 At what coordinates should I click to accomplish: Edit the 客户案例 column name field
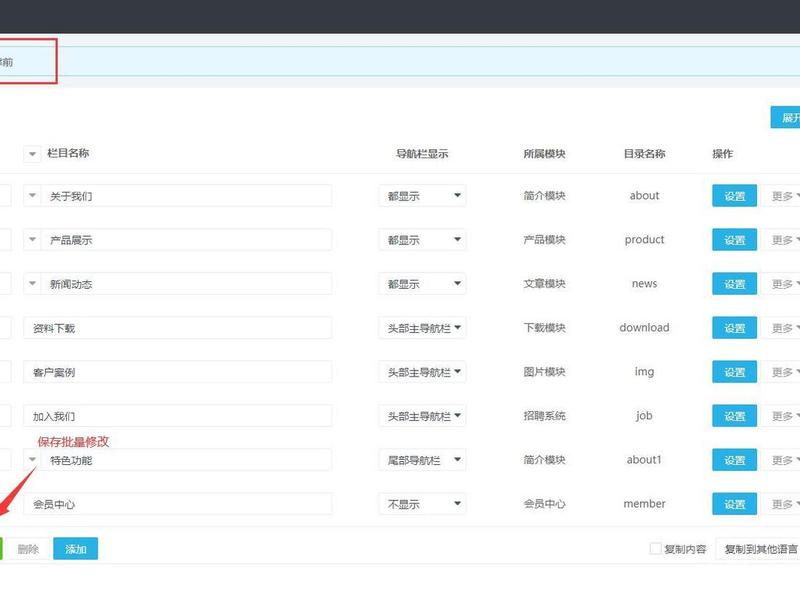click(x=178, y=371)
